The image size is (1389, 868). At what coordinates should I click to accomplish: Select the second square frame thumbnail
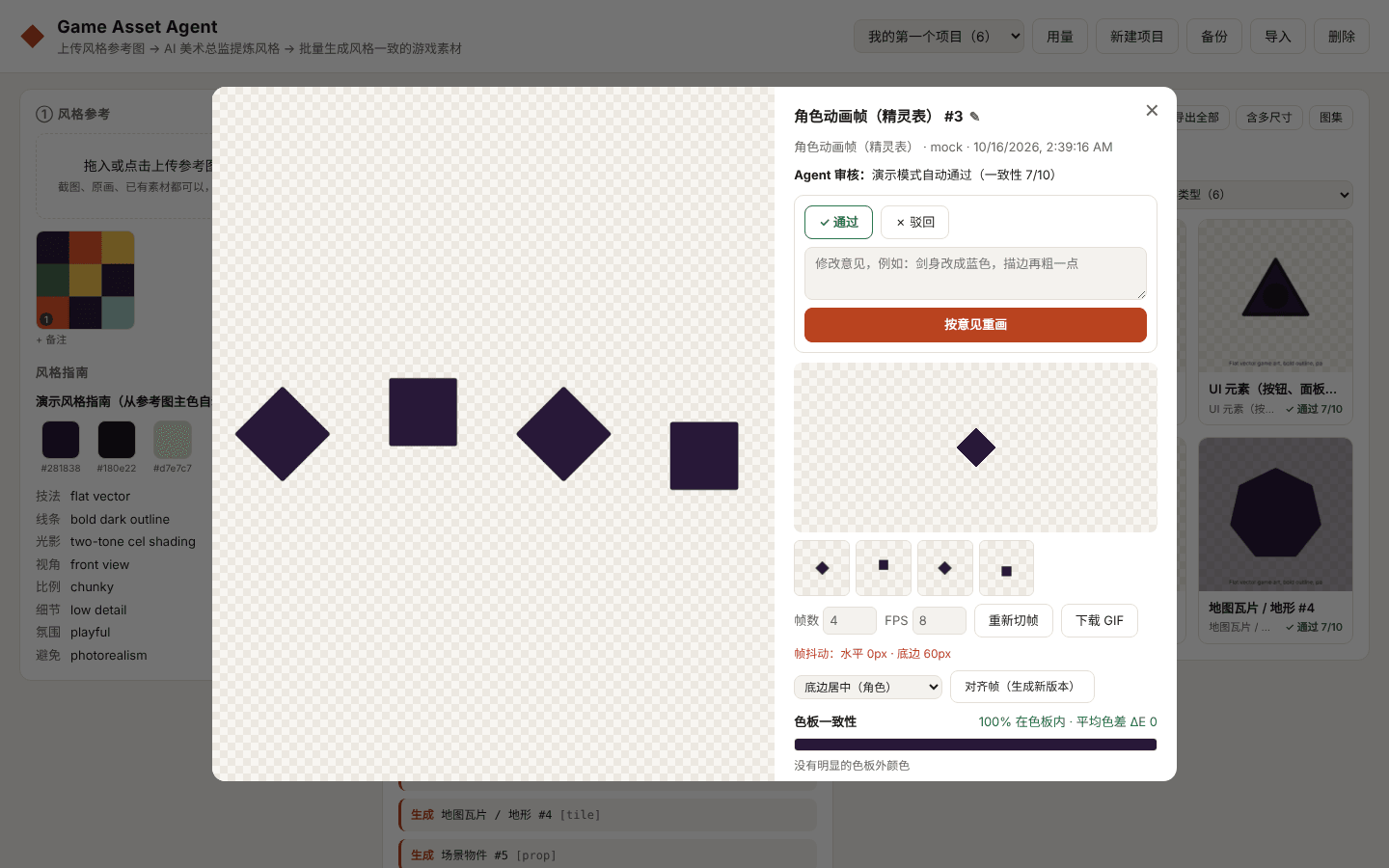[884, 568]
